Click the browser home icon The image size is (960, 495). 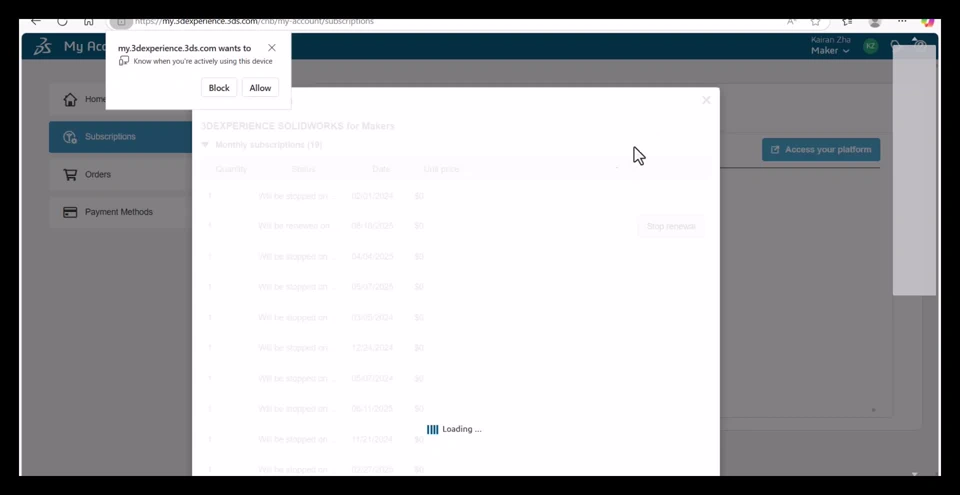(89, 21)
